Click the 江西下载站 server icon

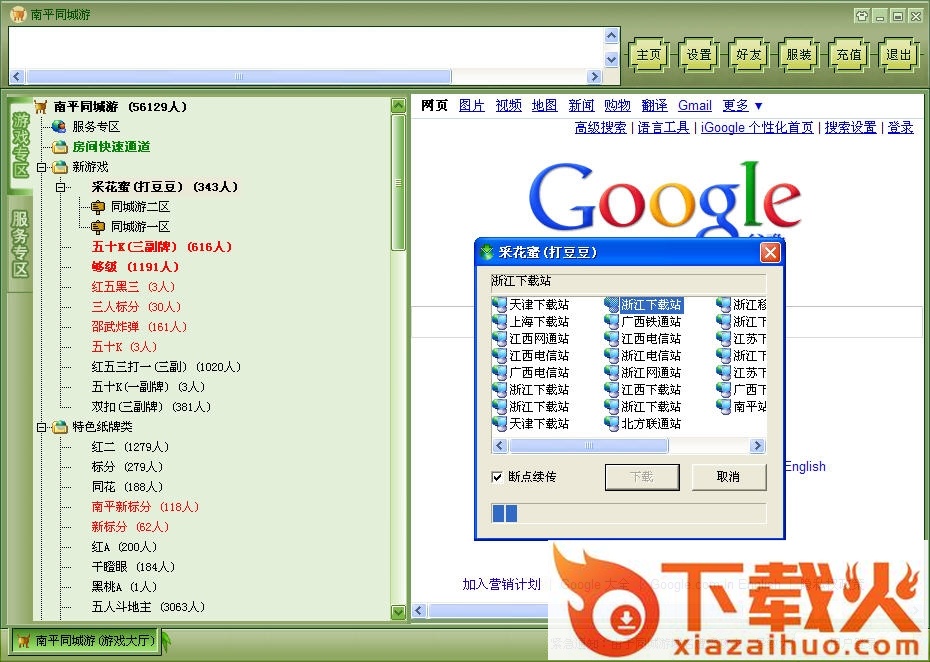click(611, 390)
